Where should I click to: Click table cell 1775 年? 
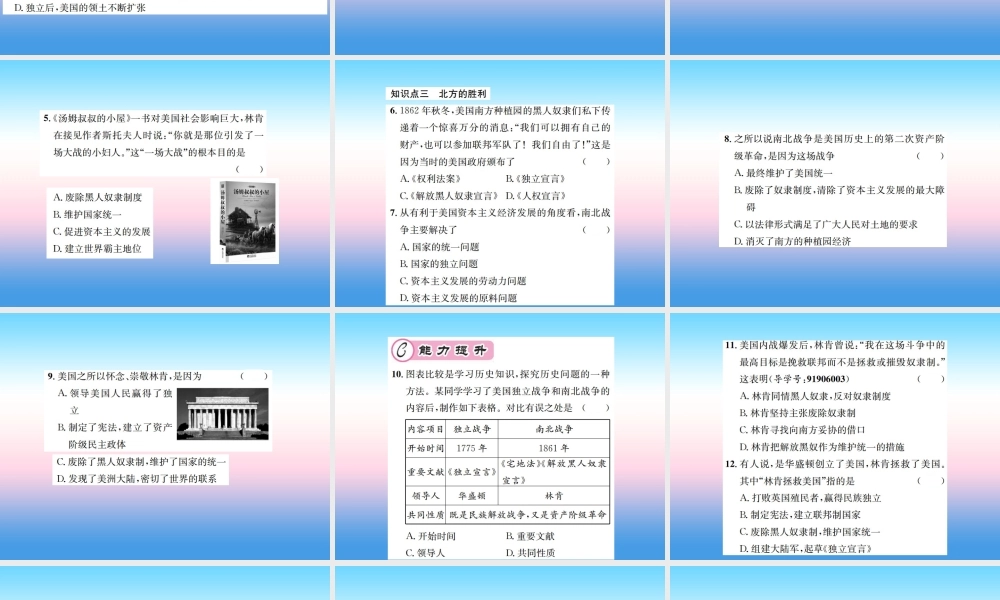(x=472, y=448)
